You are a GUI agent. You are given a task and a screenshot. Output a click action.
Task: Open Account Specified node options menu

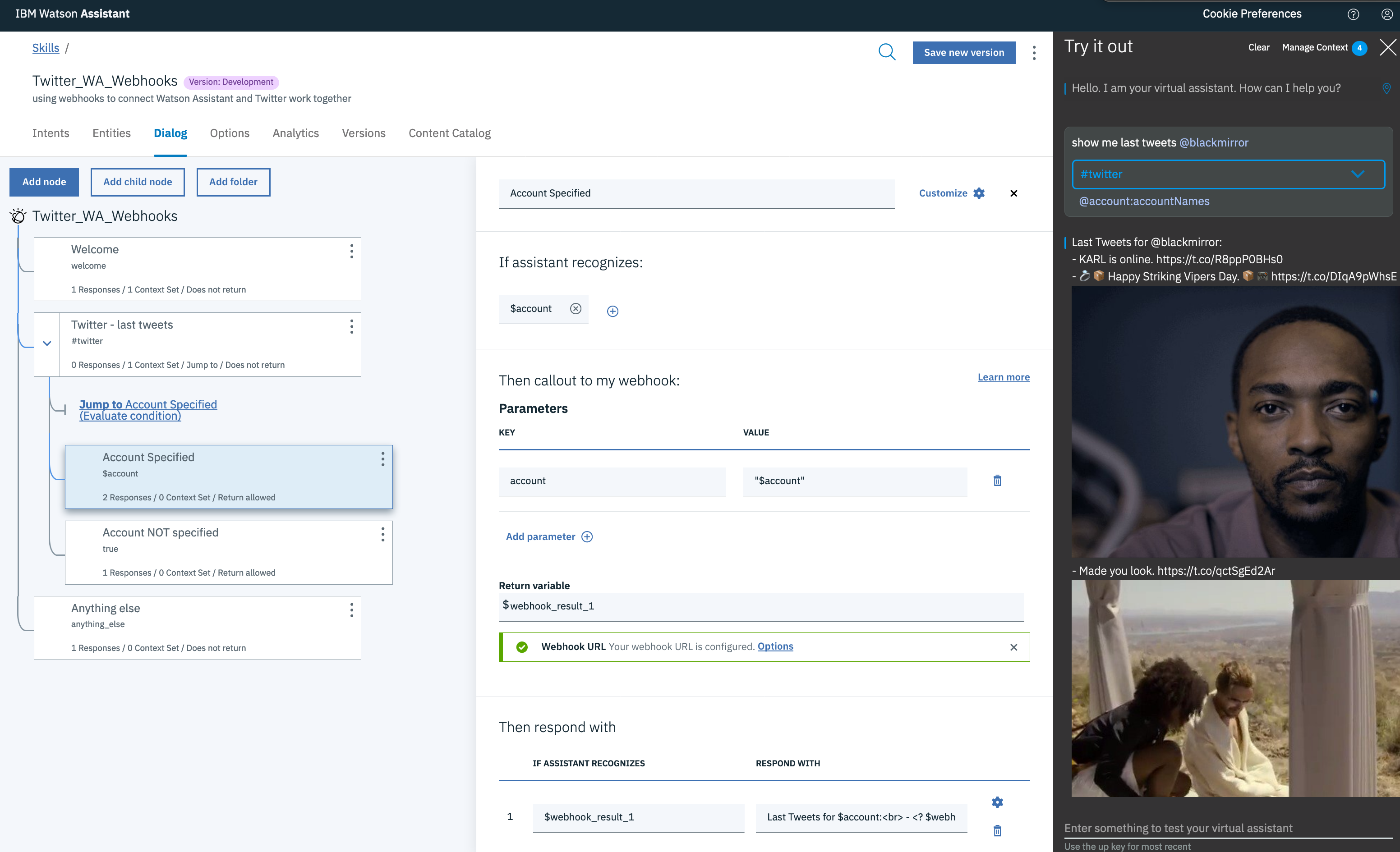click(x=383, y=459)
